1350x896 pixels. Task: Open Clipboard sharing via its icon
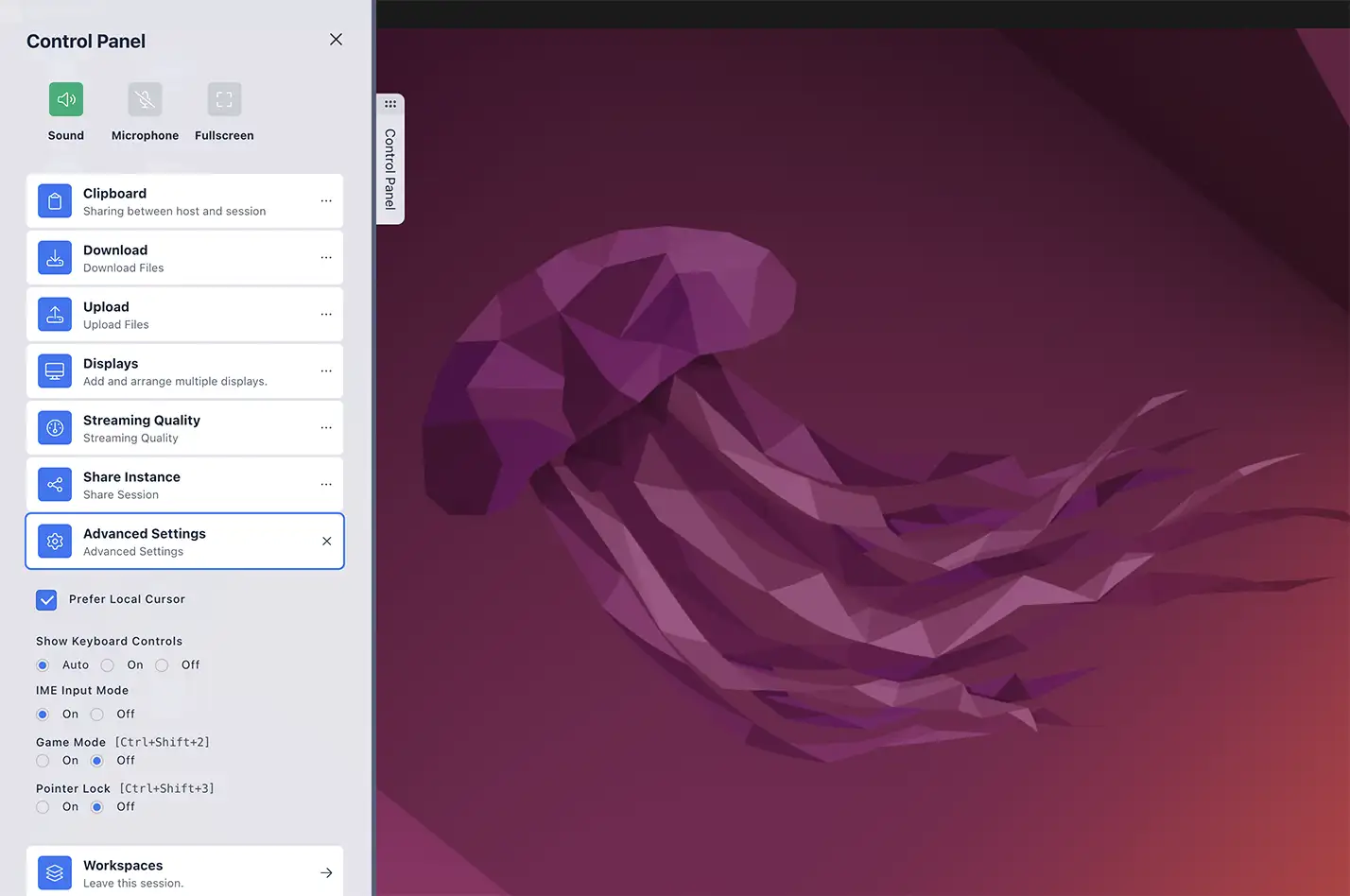[54, 200]
